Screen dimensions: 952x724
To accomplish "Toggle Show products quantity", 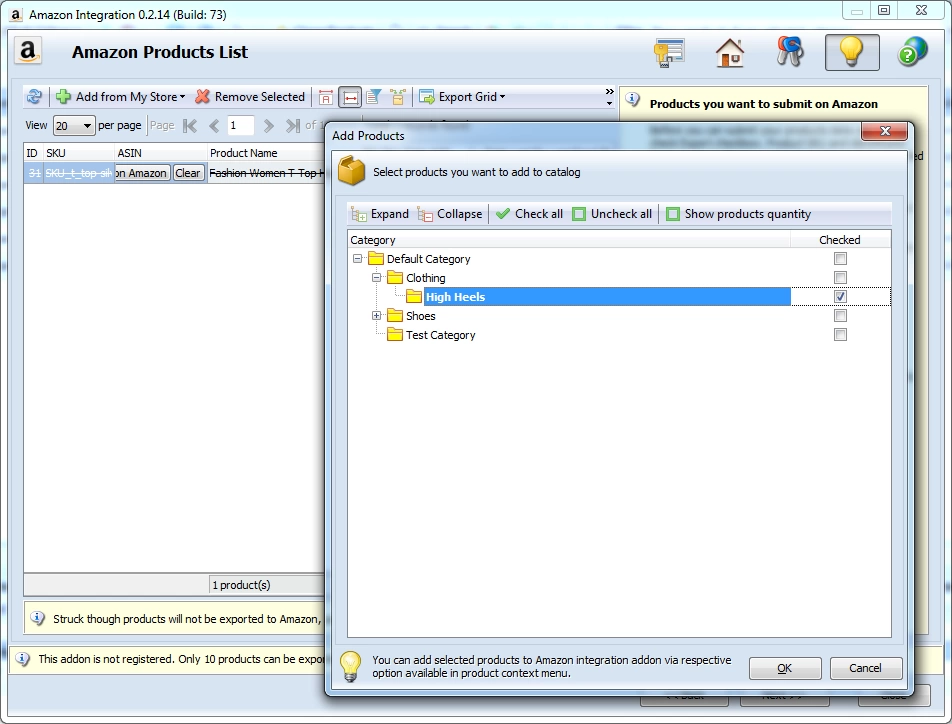I will 738,214.
